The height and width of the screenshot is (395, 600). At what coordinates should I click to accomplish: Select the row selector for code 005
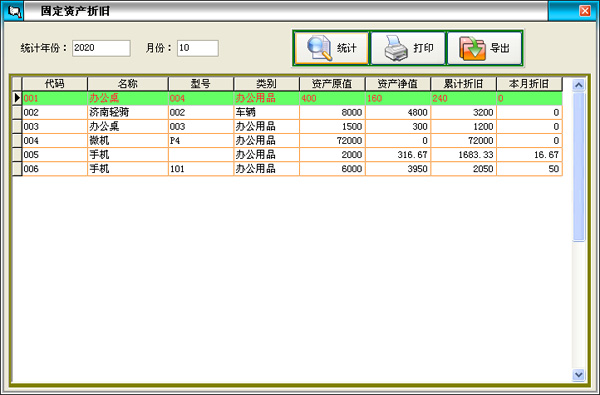pyautogui.click(x=17, y=155)
